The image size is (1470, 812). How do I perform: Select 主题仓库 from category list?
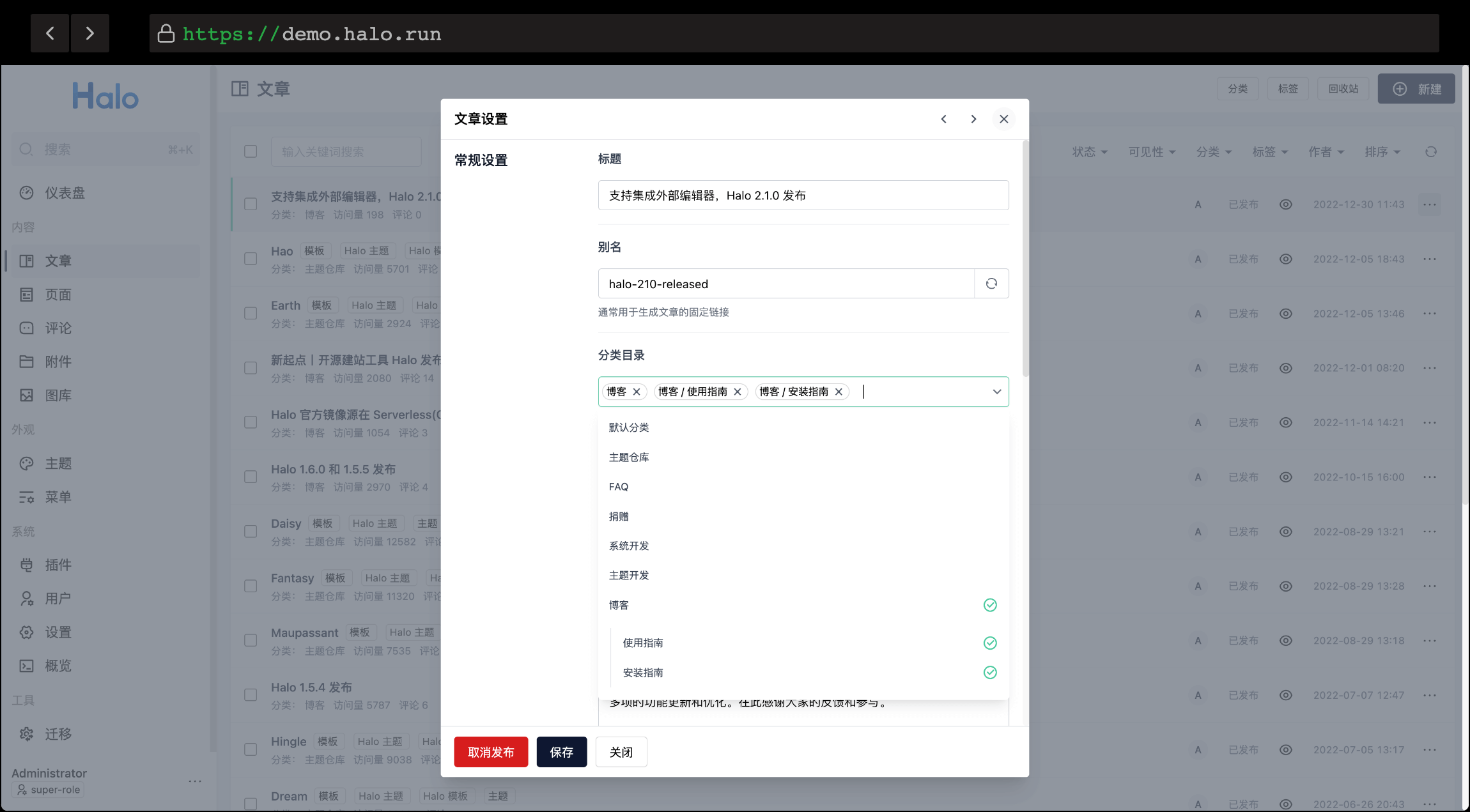pyautogui.click(x=629, y=457)
